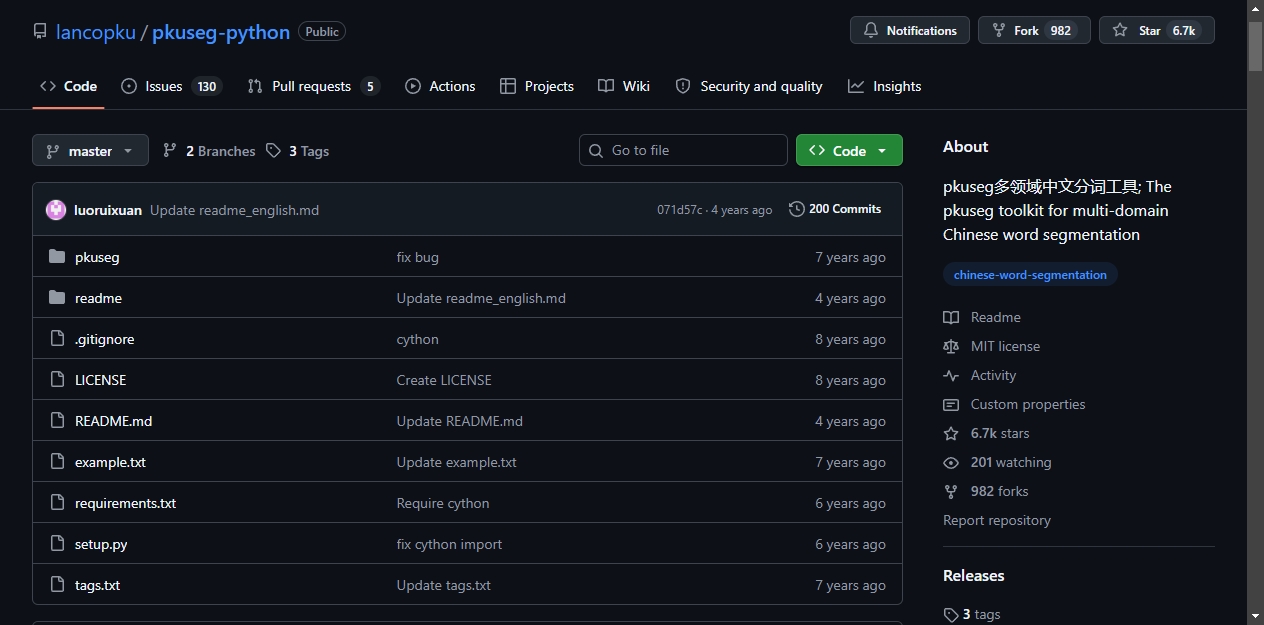Click the file icon next to README.md

57,421
